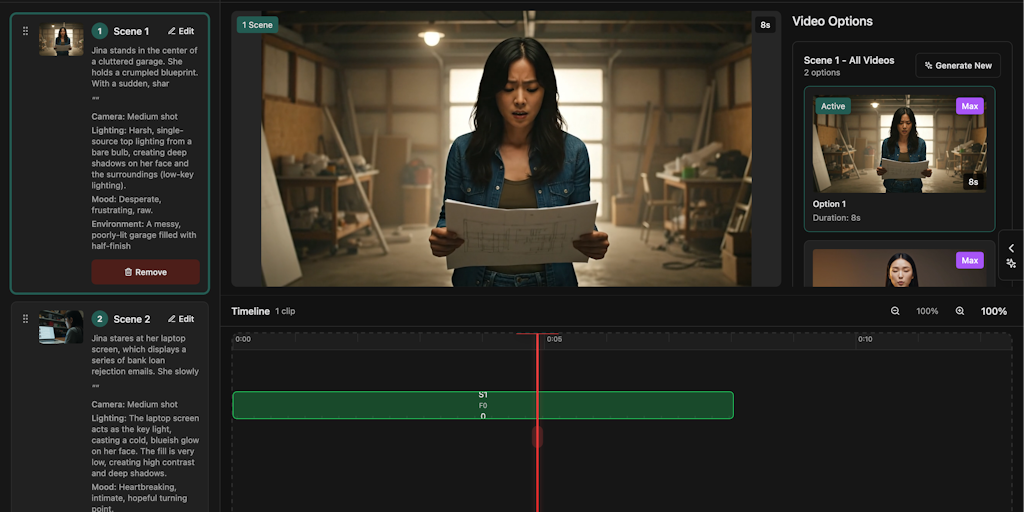This screenshot has height=512, width=1024.
Task: Collapse the side panel using the chevron arrow
Action: tap(1011, 248)
